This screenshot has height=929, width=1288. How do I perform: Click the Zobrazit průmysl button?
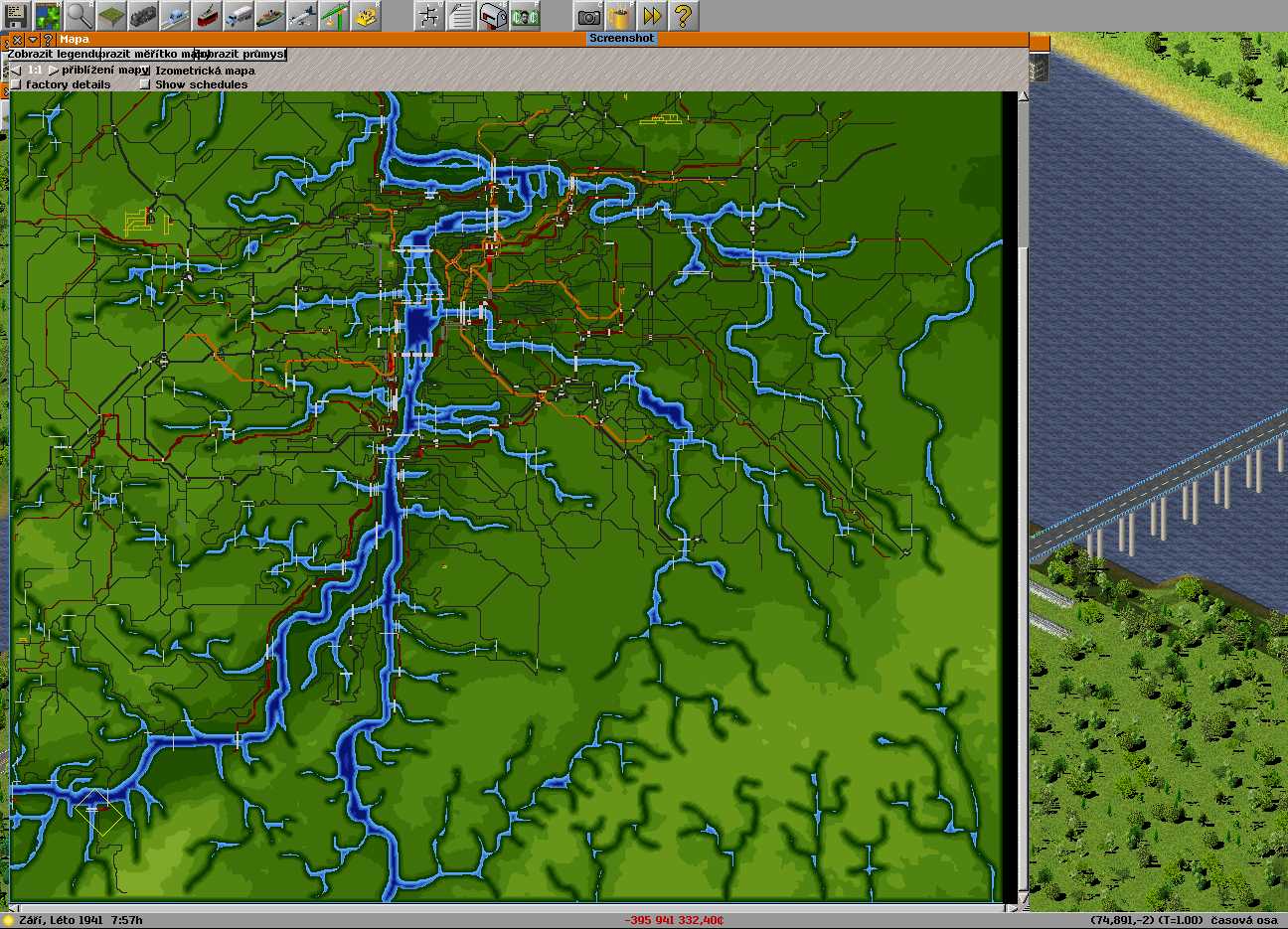241,54
